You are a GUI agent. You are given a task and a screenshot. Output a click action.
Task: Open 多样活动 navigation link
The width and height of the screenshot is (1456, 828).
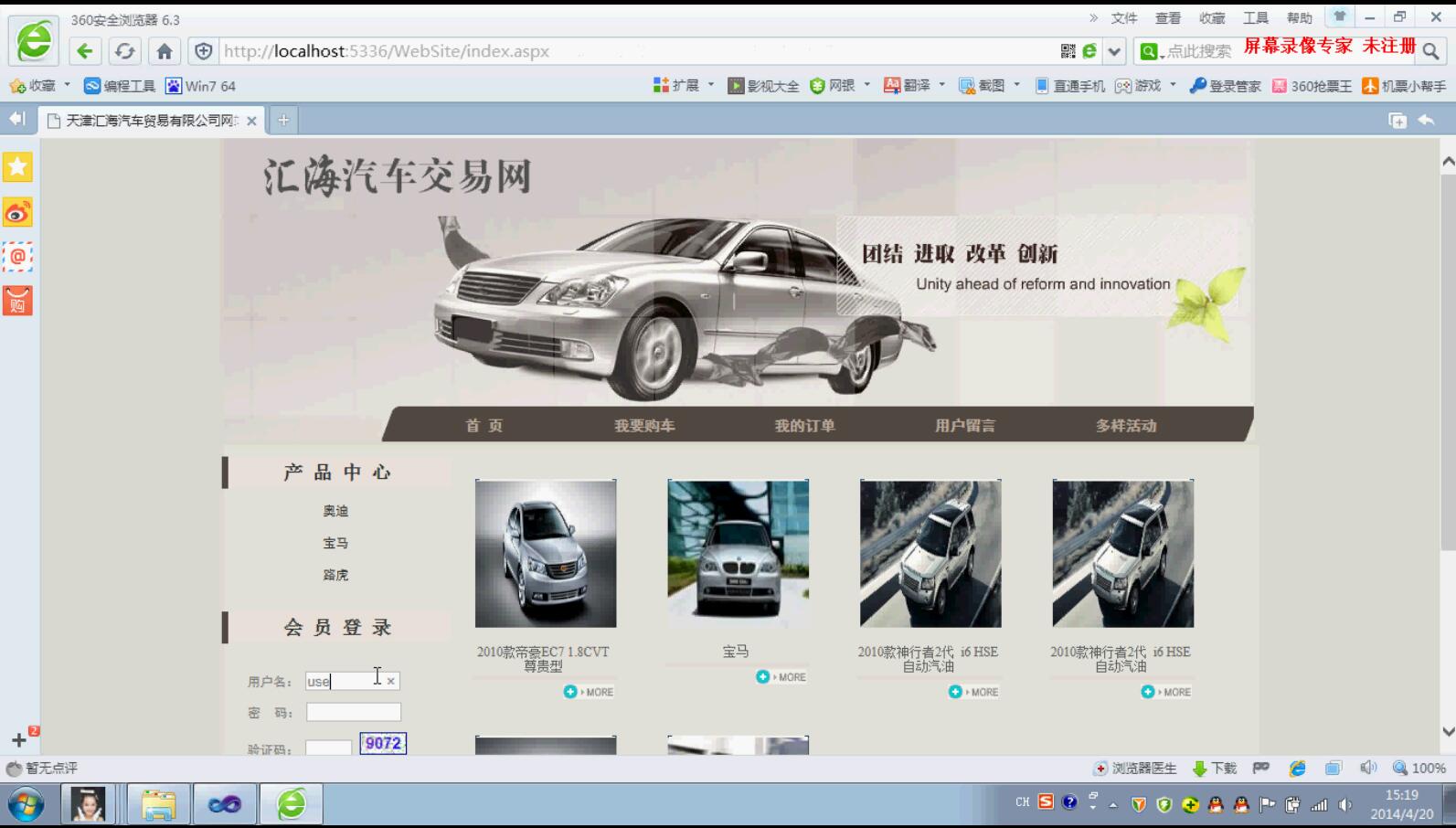(1126, 425)
